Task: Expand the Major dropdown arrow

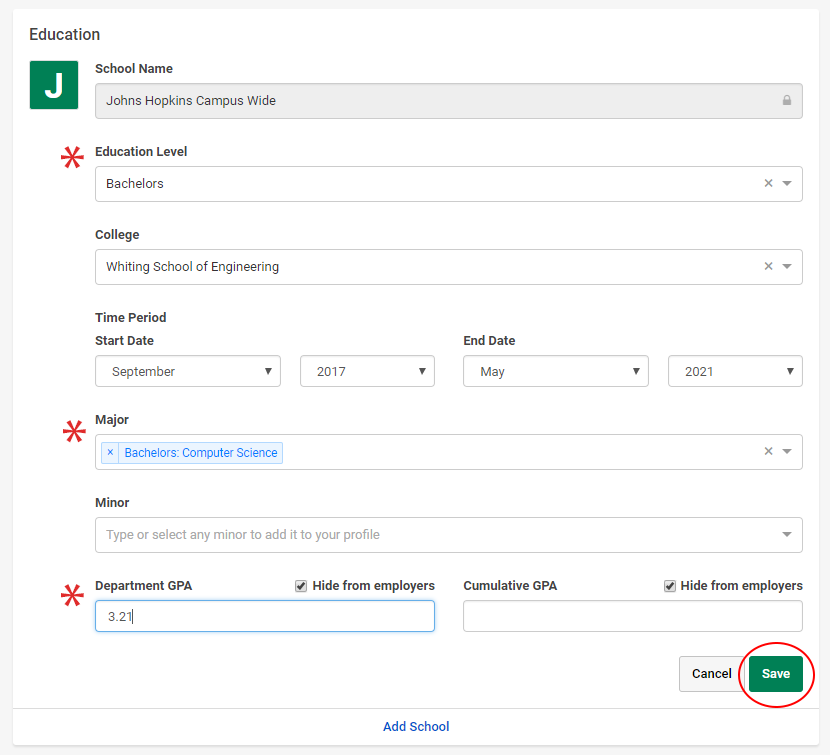Action: click(787, 452)
